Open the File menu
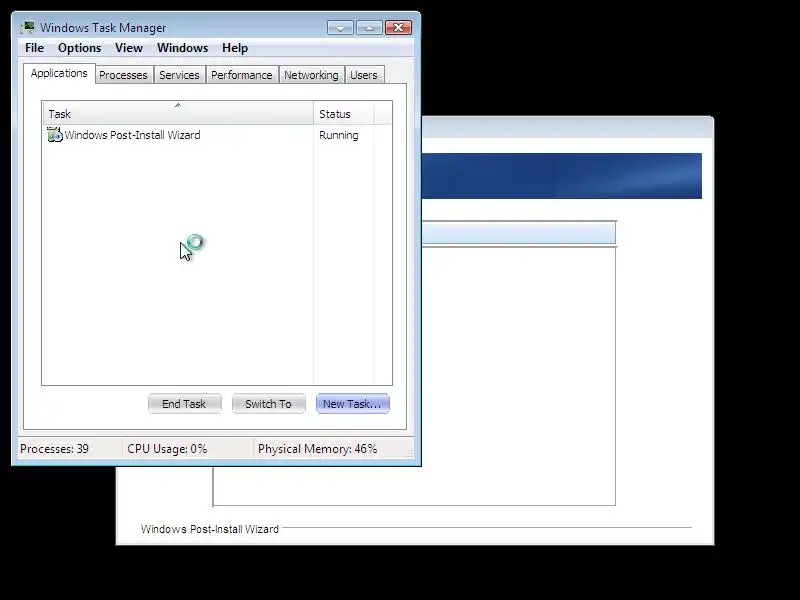800x600 pixels. [x=34, y=48]
